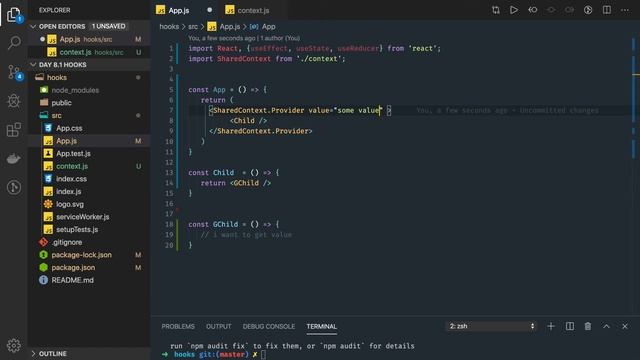The width and height of the screenshot is (640, 360).
Task: Open App.js in Open Editors list
Action: pos(89,39)
